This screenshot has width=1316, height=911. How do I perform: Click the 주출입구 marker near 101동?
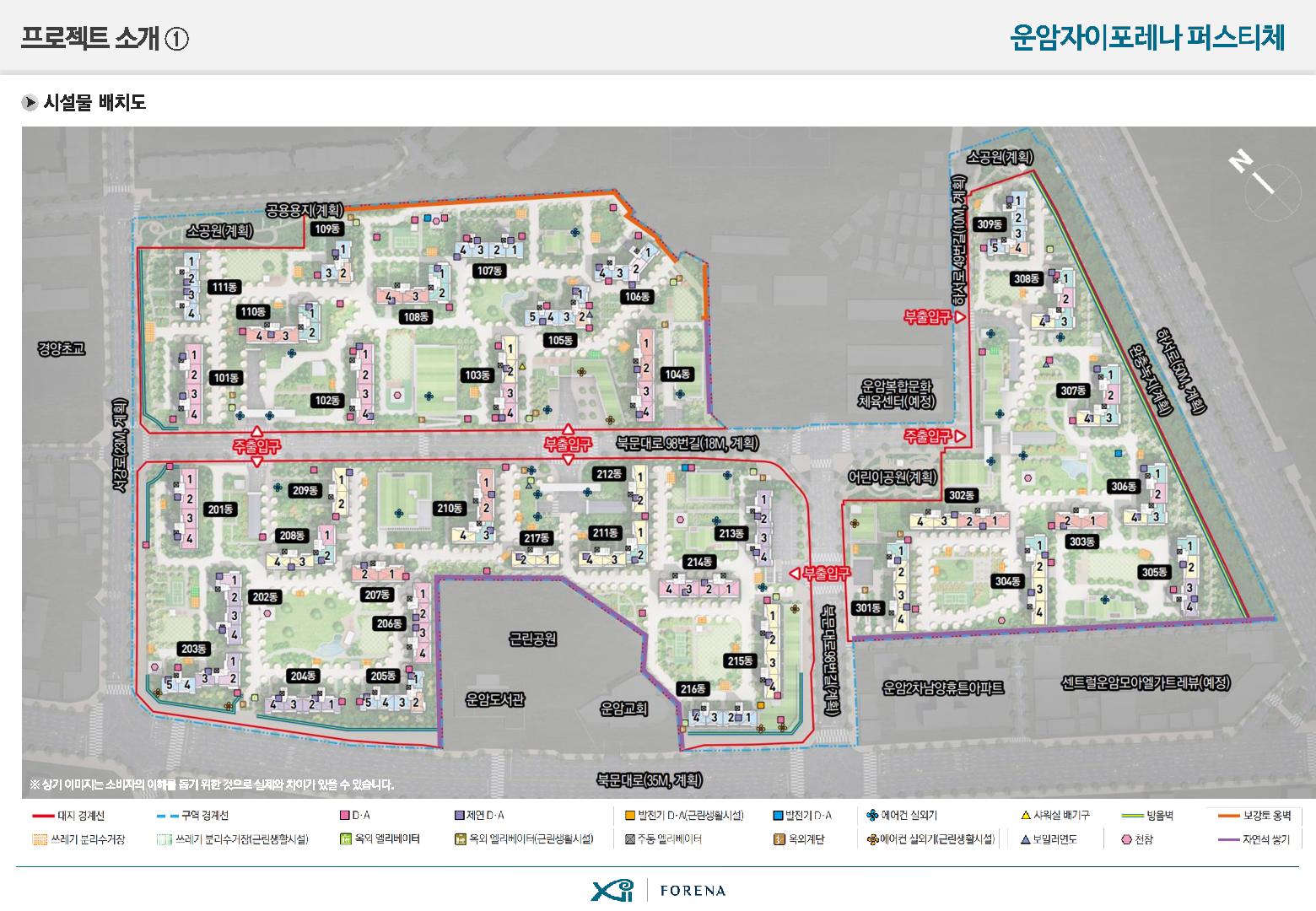click(x=257, y=446)
